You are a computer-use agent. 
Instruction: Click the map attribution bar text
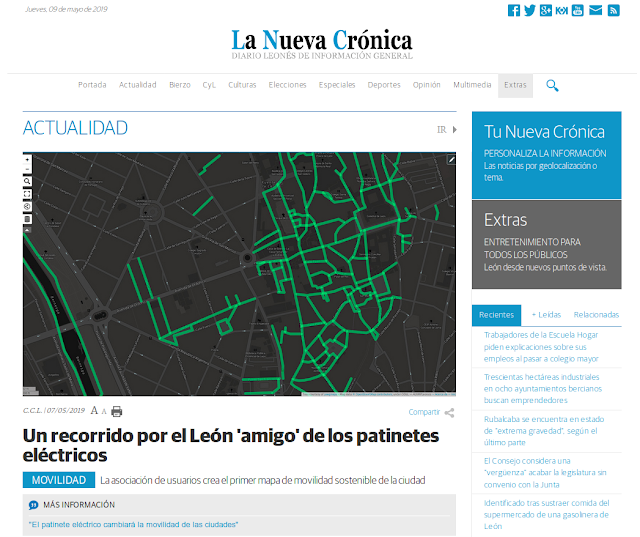coord(378,394)
